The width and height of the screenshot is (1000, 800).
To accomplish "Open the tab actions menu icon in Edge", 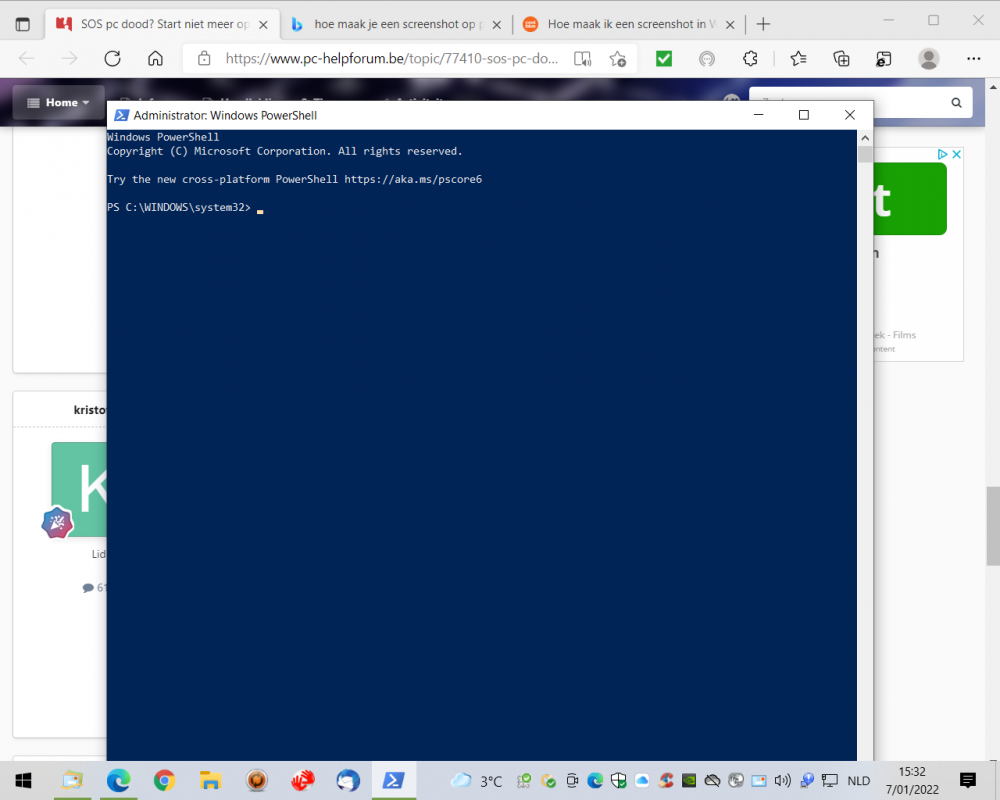I will [x=22, y=24].
